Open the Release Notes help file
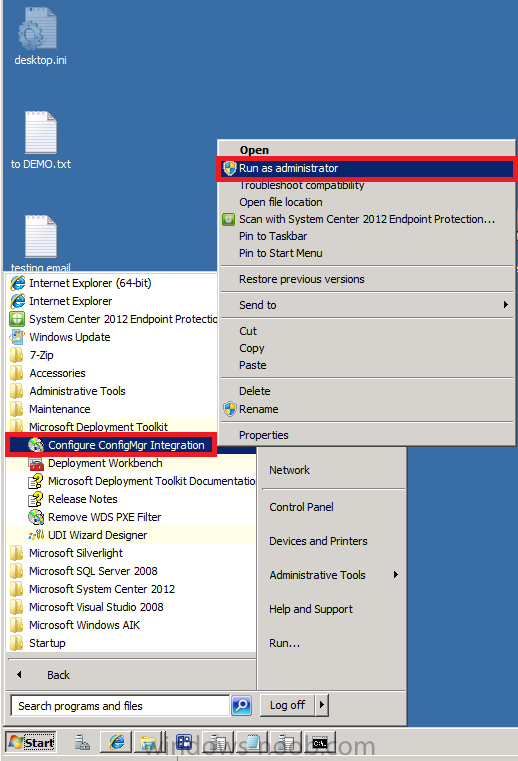Screen dimensions: 518x761 click(83, 499)
